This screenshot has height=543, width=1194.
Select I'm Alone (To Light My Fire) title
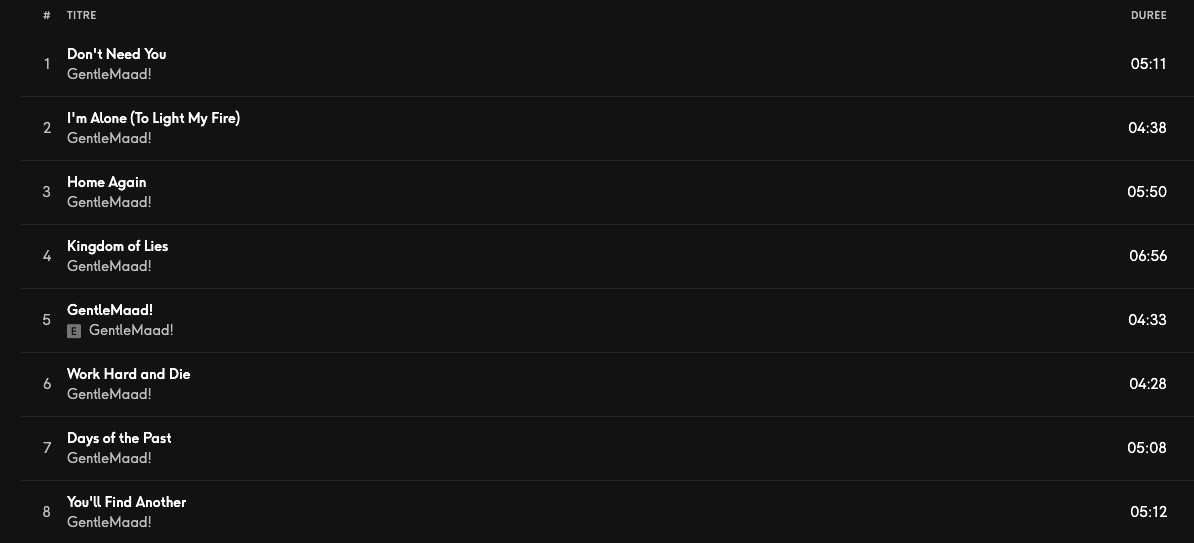click(x=153, y=118)
